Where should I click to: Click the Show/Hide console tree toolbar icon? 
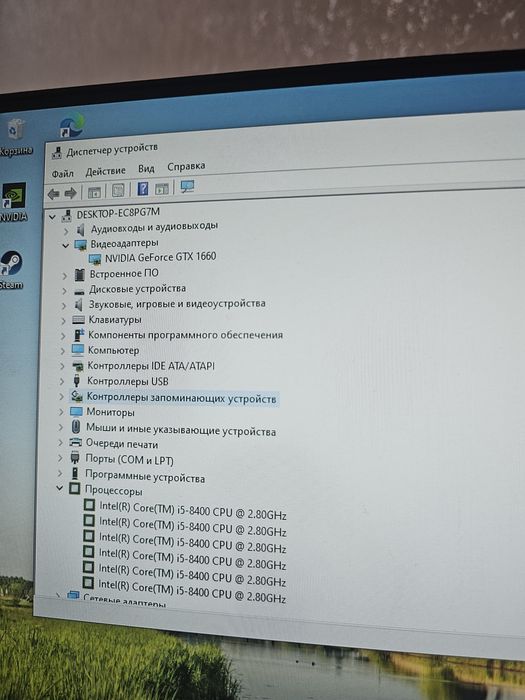(94, 192)
